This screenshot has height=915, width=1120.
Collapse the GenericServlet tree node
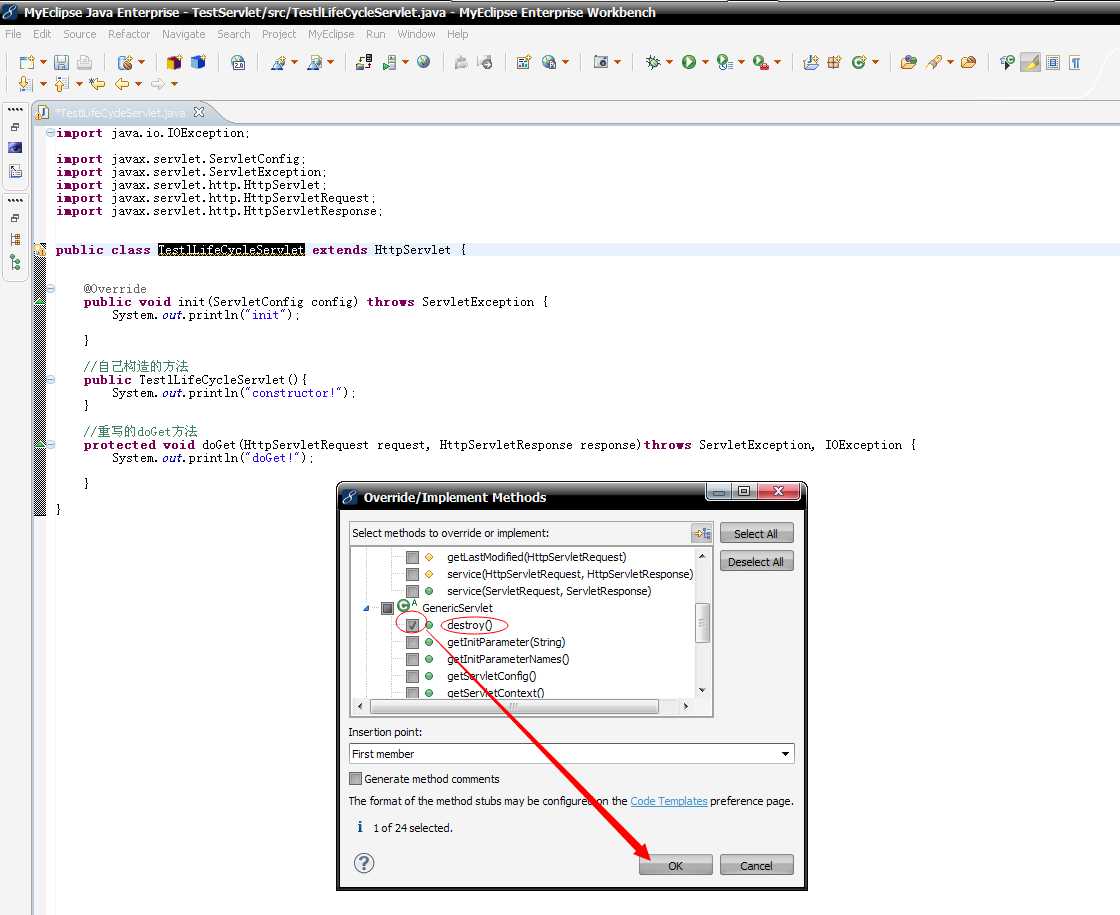point(366,609)
